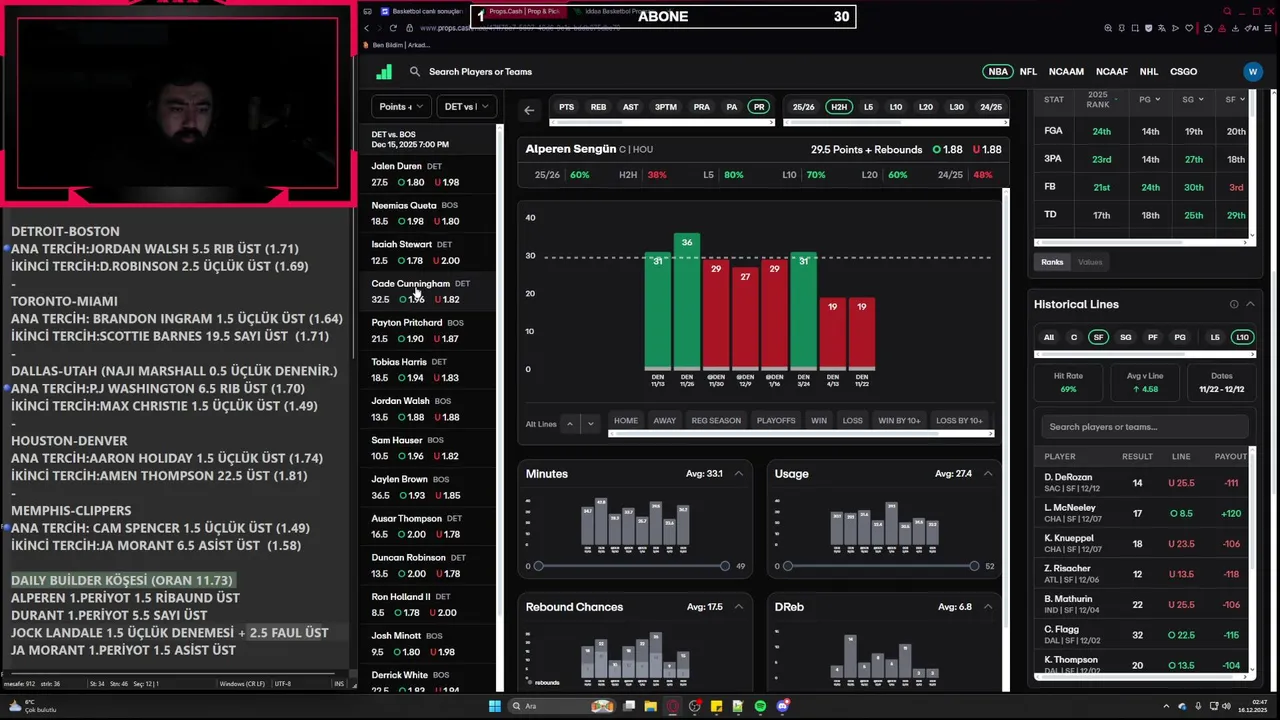Open the Basketbol canlı sonuçları browser tab
Screen dimensions: 1280x720
click(x=422, y=11)
